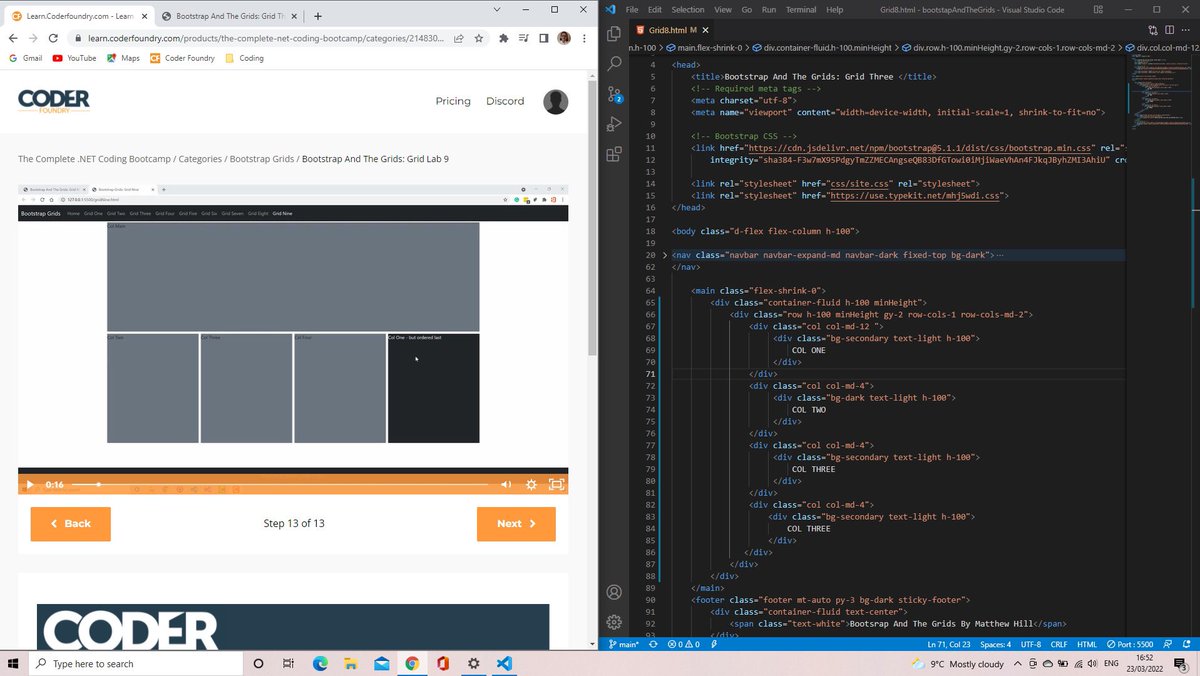Expand the collapsed nav element on line 20

(x=665, y=254)
